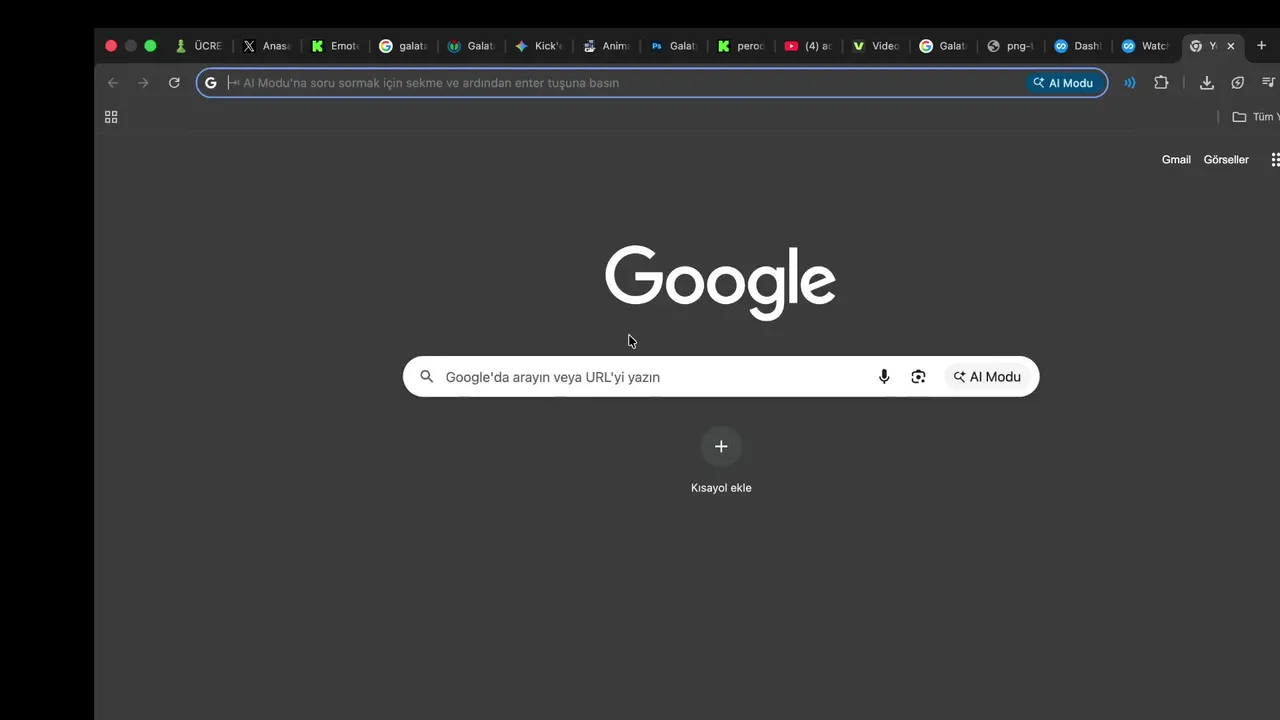This screenshot has height=720, width=1280.
Task: Switch to the X Anasayfa tab
Action: [267, 46]
